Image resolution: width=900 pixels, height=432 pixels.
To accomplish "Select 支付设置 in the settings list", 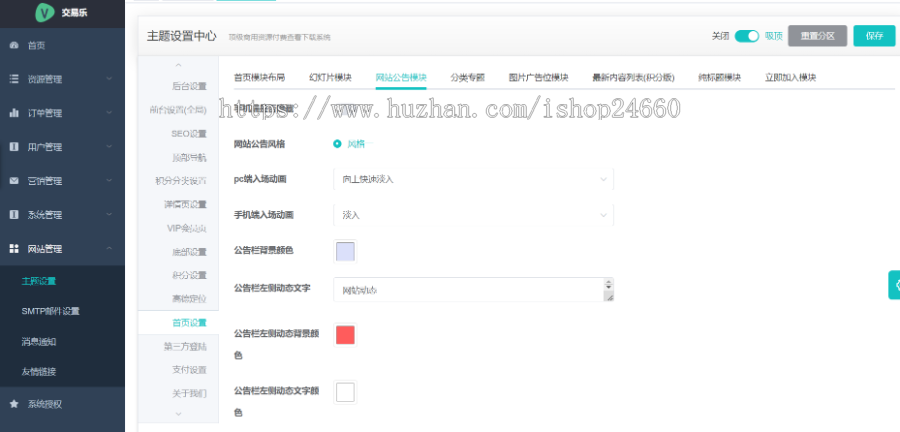I will (x=189, y=369).
